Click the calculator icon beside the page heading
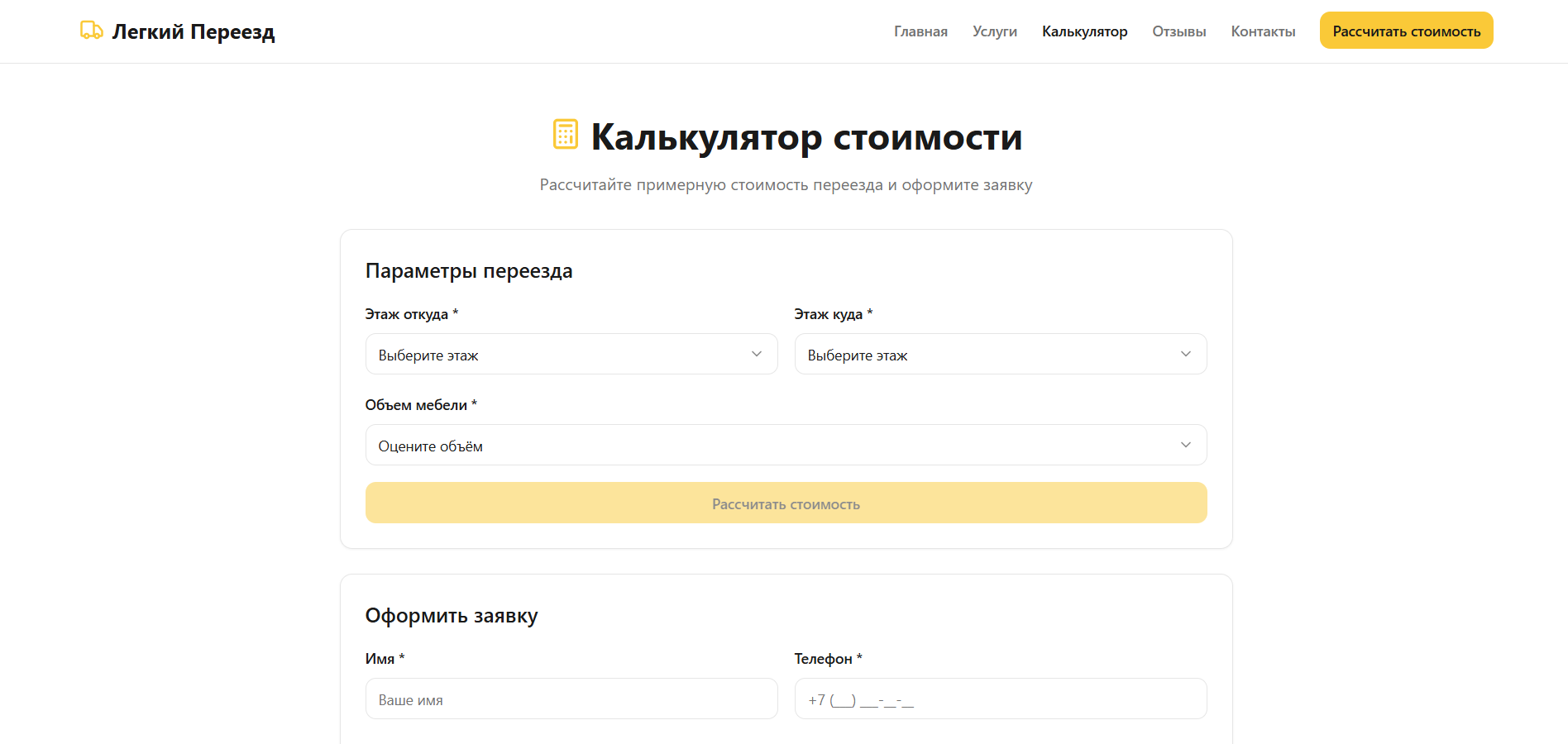Screen dimensions: 1568x744 566,134
